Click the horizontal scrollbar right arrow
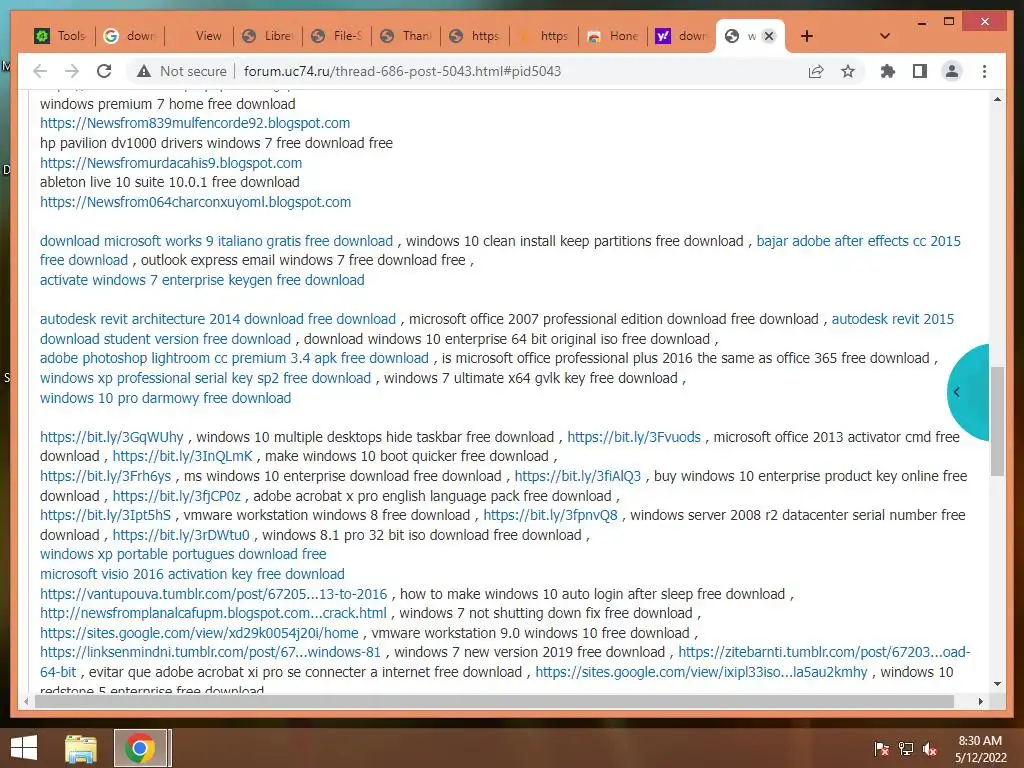The width and height of the screenshot is (1024, 768). [x=980, y=701]
